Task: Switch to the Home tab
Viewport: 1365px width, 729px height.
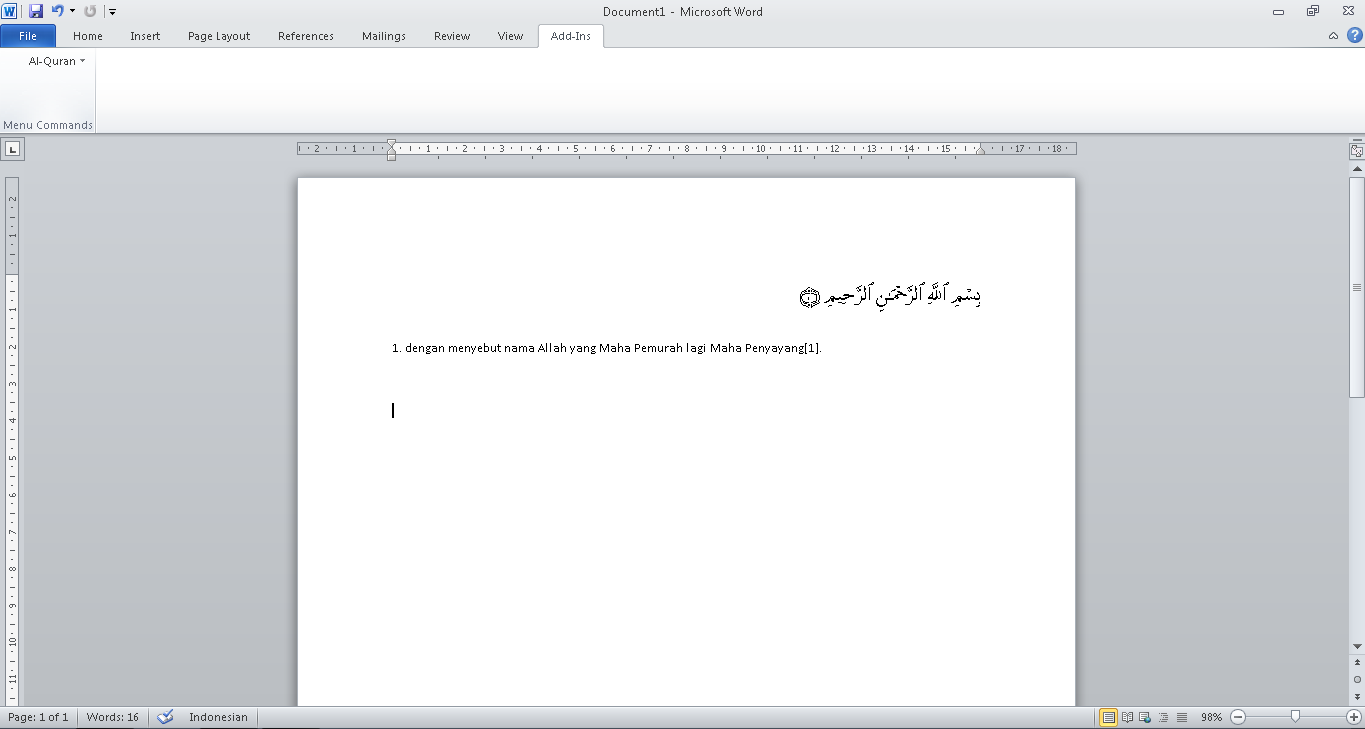Action: click(88, 36)
